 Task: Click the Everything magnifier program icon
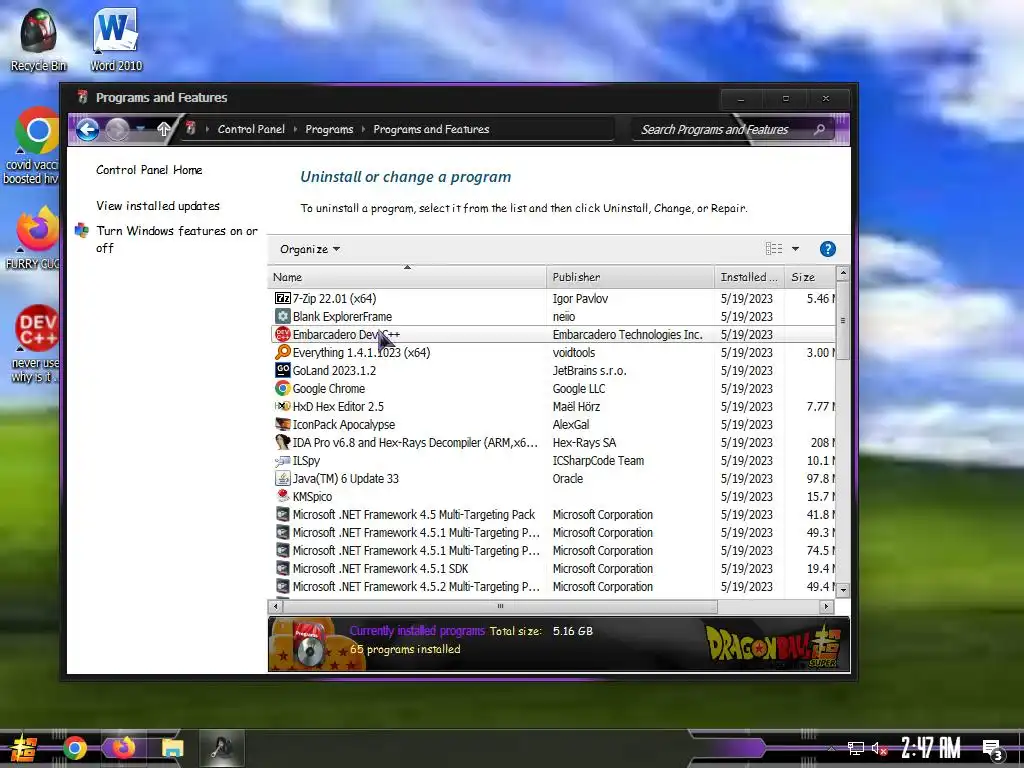[283, 353]
